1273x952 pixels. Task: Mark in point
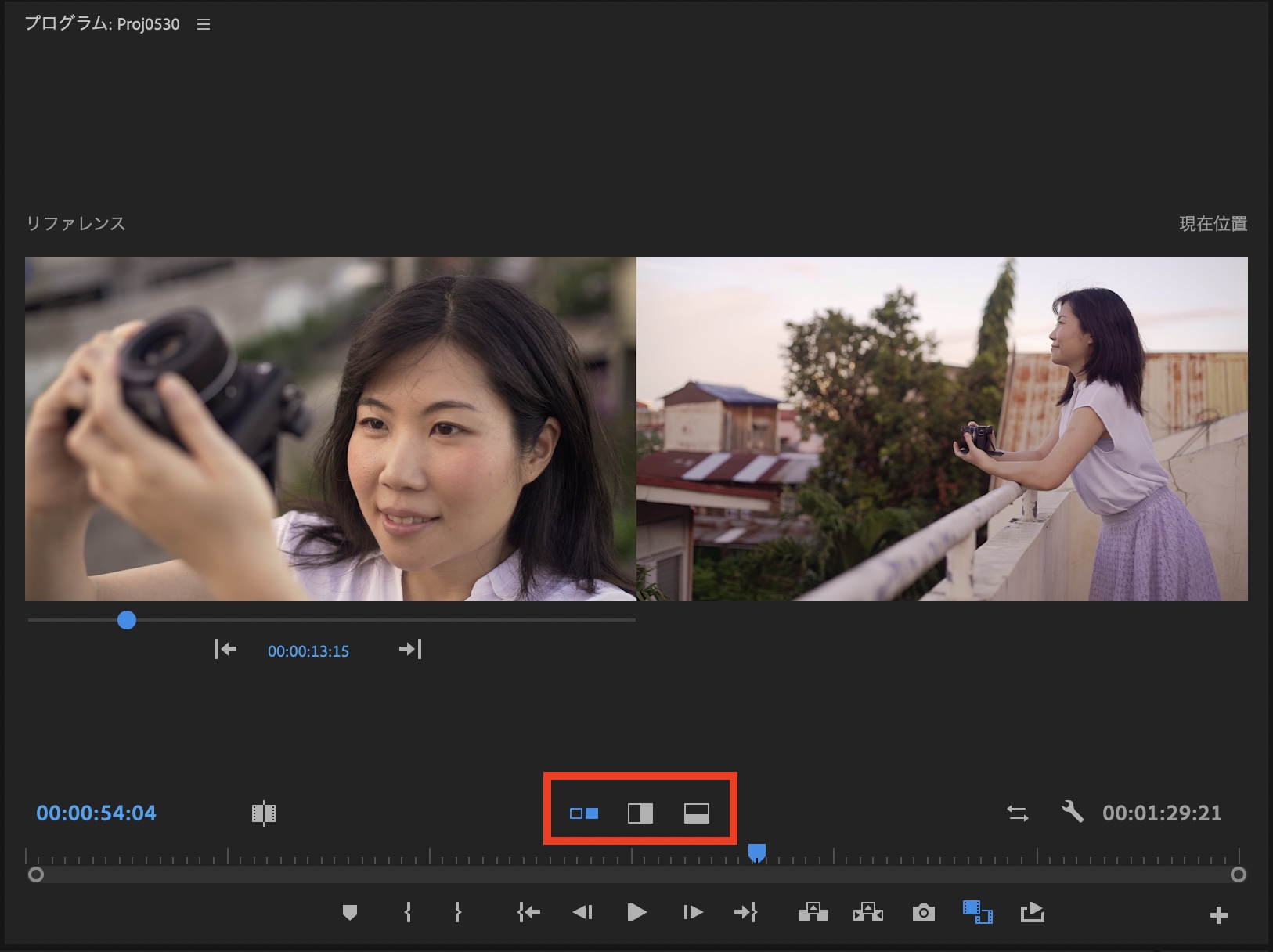click(408, 912)
